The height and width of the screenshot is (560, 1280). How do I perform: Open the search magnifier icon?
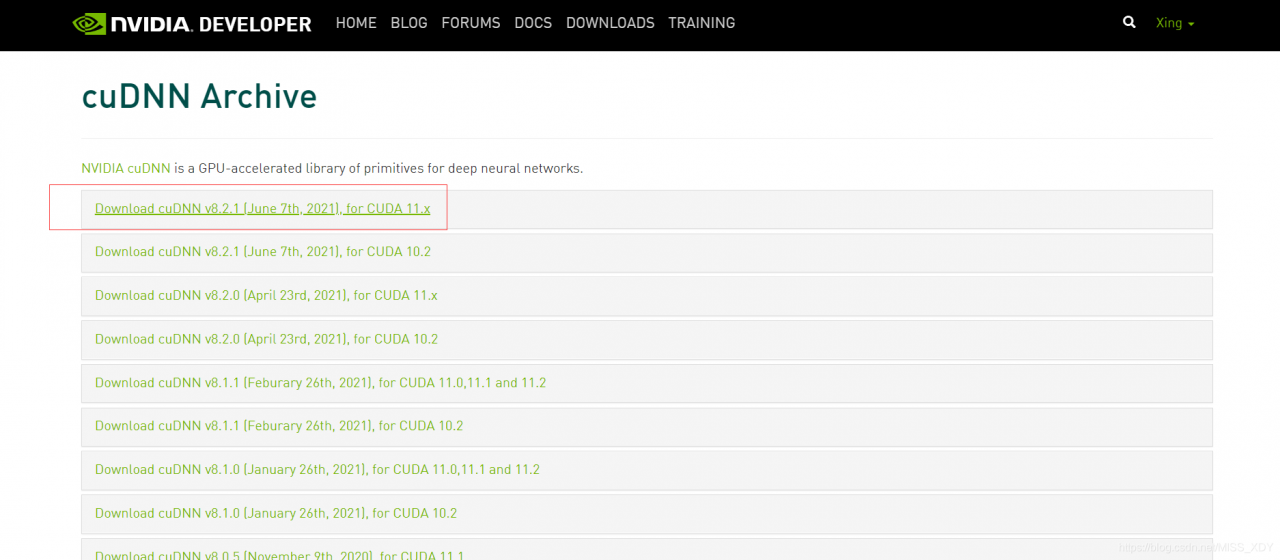point(1129,22)
